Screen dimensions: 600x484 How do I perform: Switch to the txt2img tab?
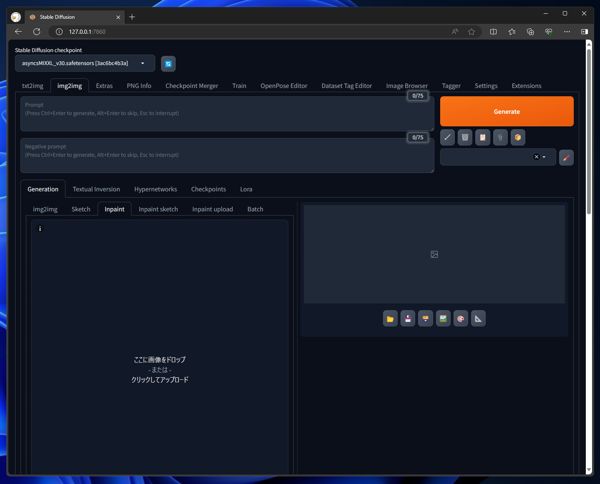pyautogui.click(x=33, y=86)
